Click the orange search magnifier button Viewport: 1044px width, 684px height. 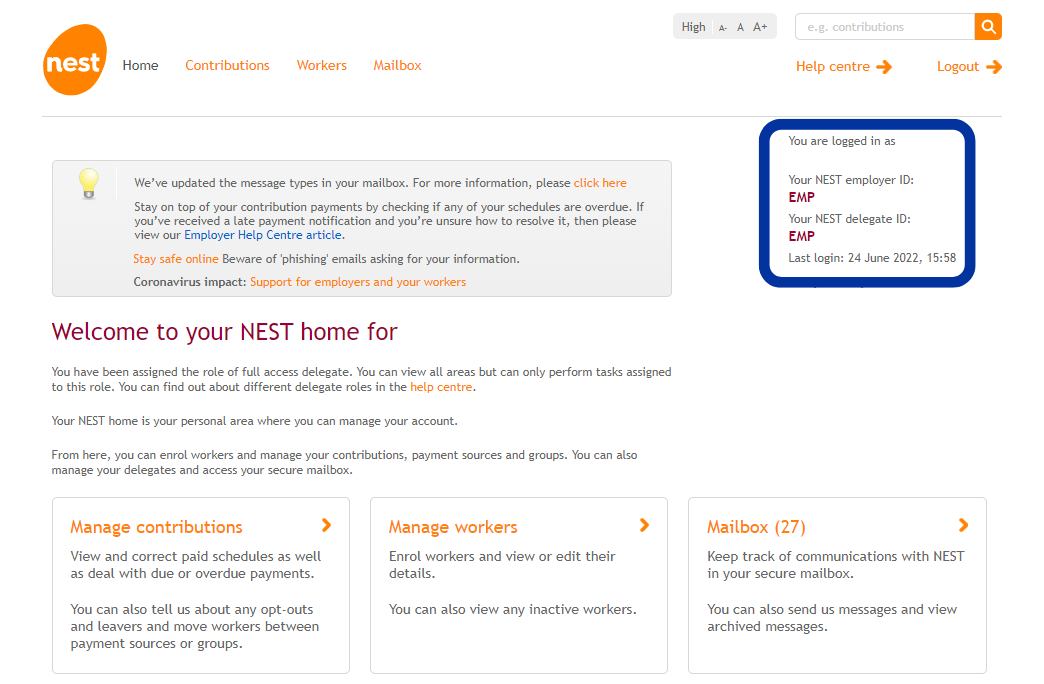tap(988, 27)
